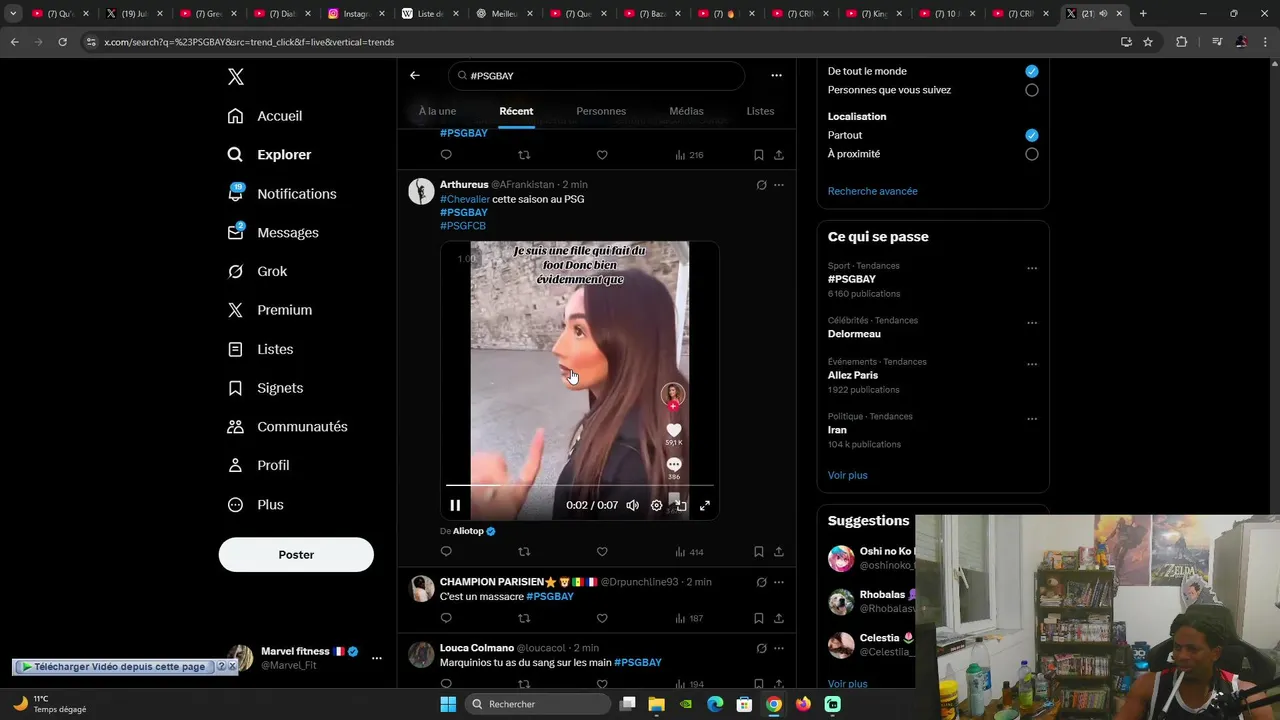Open Messages in sidebar
1280x720 pixels.
pos(274,233)
